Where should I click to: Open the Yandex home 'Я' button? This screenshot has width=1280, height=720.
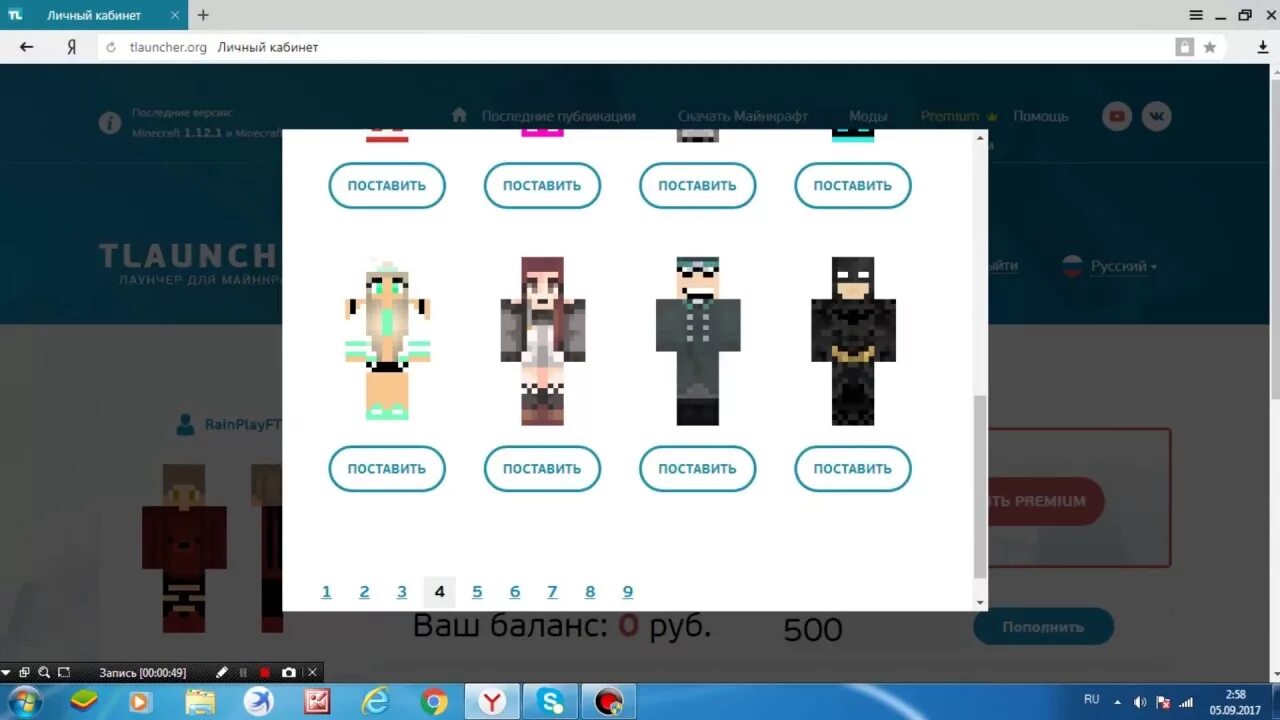pyautogui.click(x=71, y=47)
